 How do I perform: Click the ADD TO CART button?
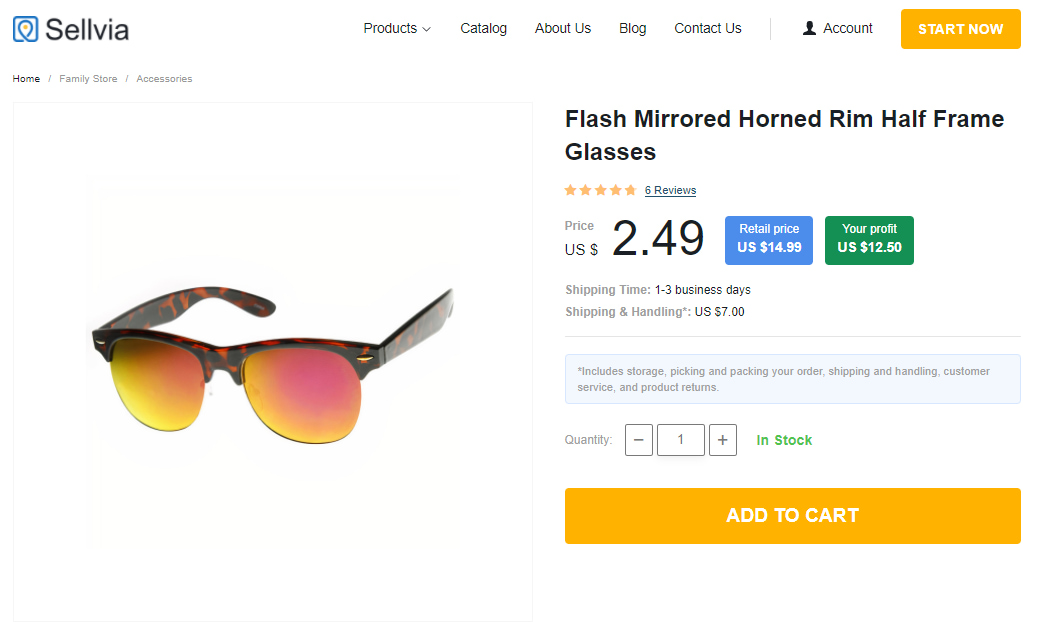click(792, 516)
